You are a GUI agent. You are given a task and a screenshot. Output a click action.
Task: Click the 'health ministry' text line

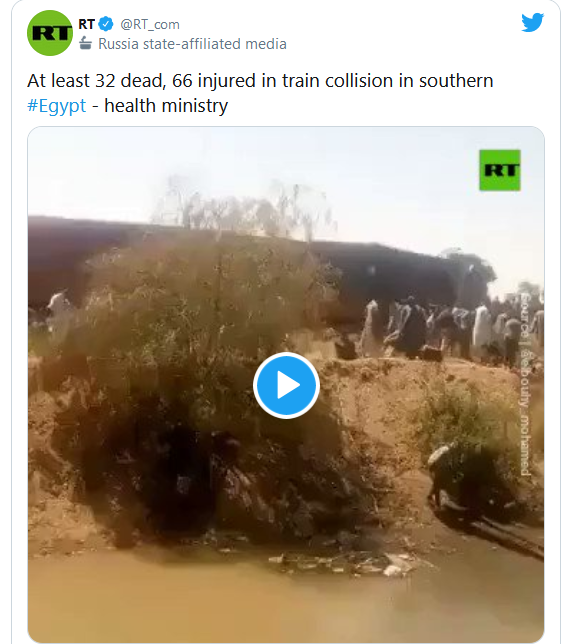coord(166,106)
